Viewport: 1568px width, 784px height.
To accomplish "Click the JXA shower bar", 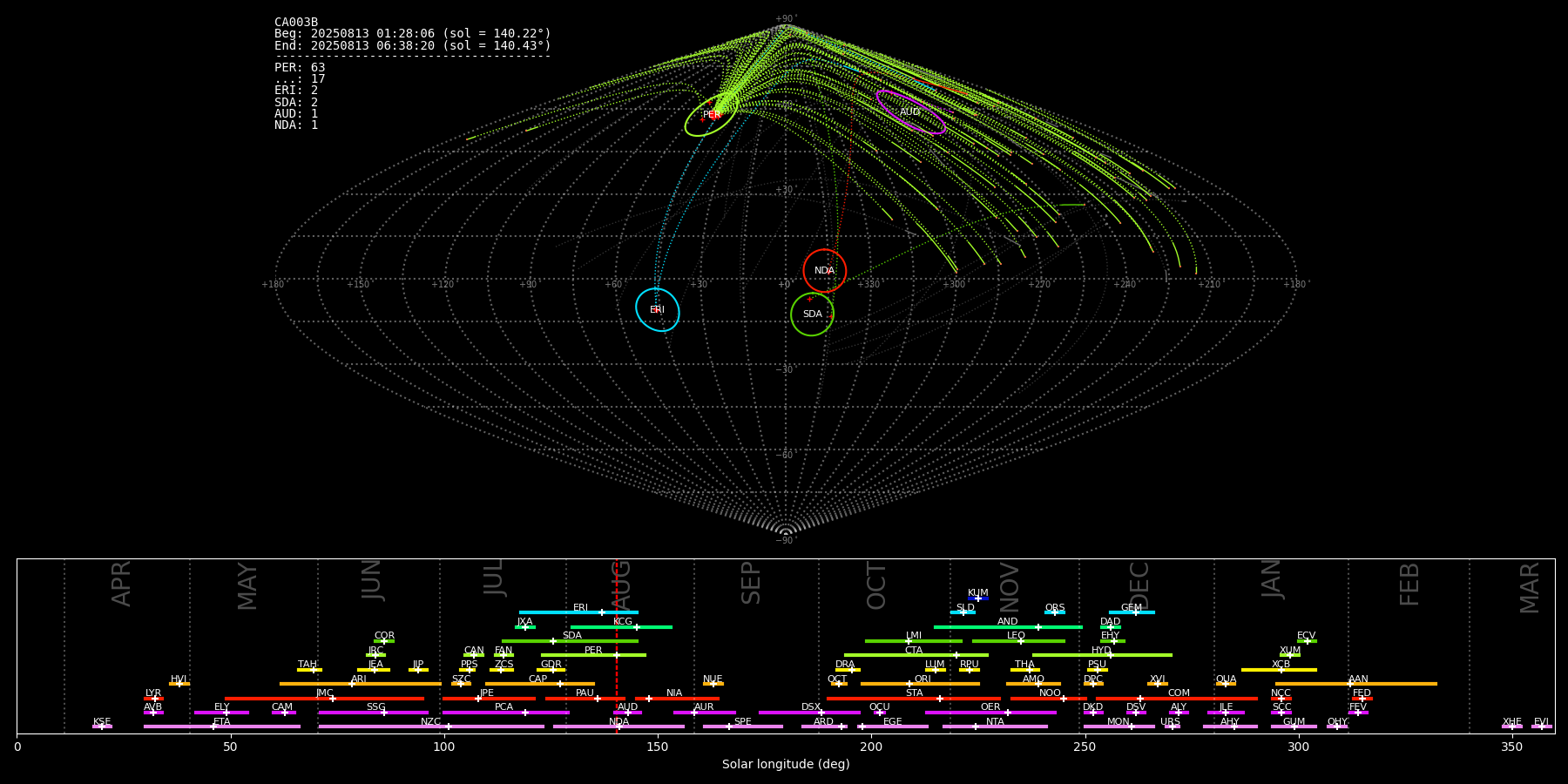I will coord(525,626).
